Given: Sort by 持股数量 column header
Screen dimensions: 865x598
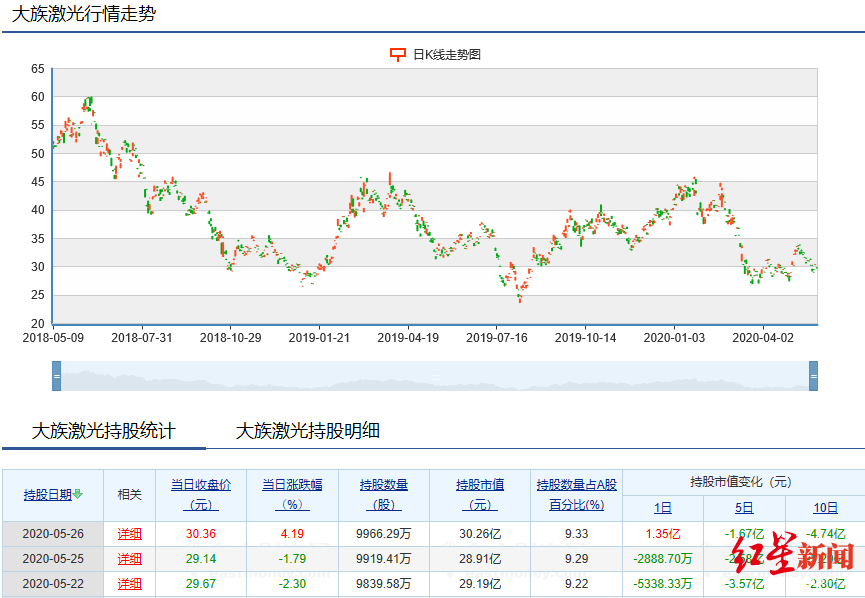Looking at the screenshot, I should point(384,495).
